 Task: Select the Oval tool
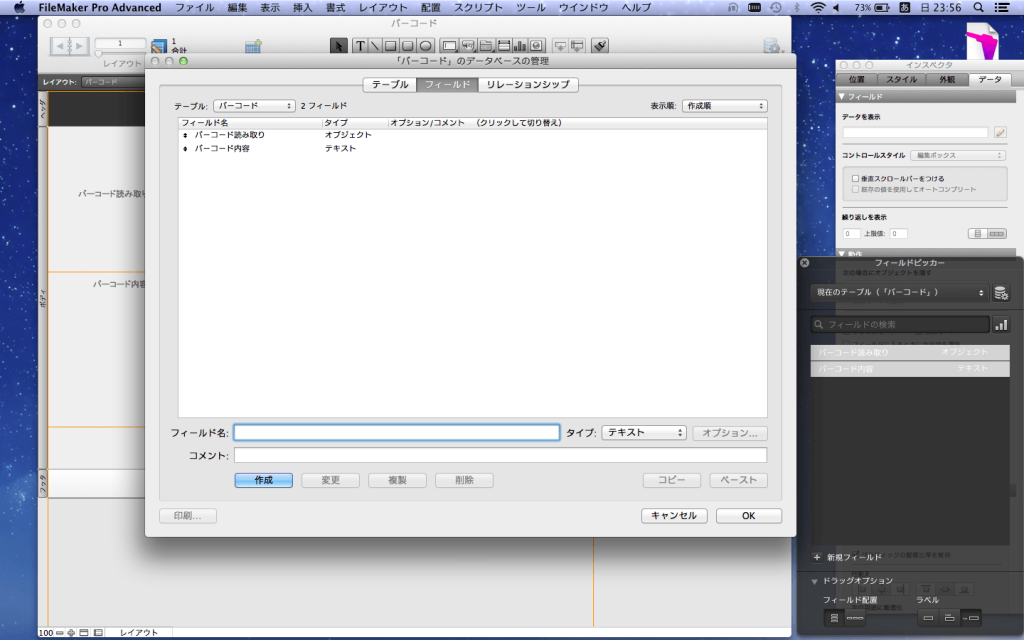425,45
